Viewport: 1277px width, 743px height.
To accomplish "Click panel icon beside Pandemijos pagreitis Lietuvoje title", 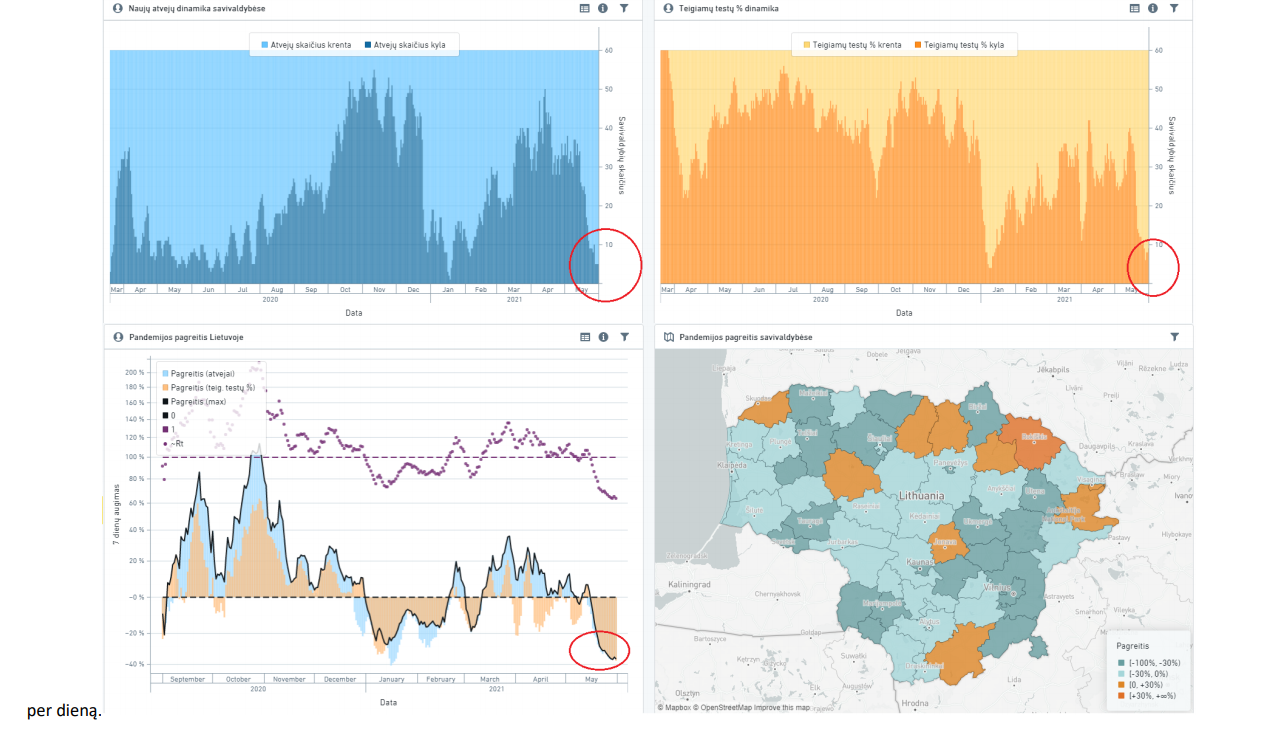I will (119, 337).
